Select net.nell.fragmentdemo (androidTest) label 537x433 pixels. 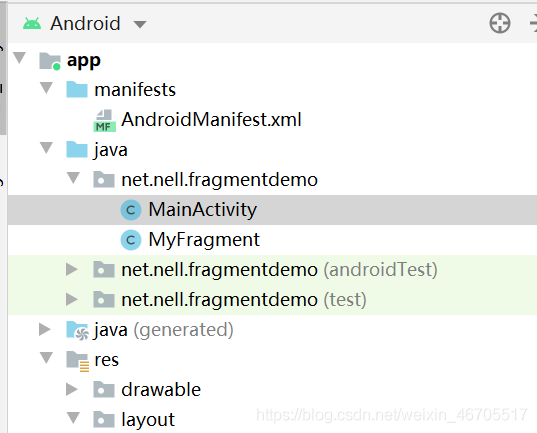coord(279,270)
